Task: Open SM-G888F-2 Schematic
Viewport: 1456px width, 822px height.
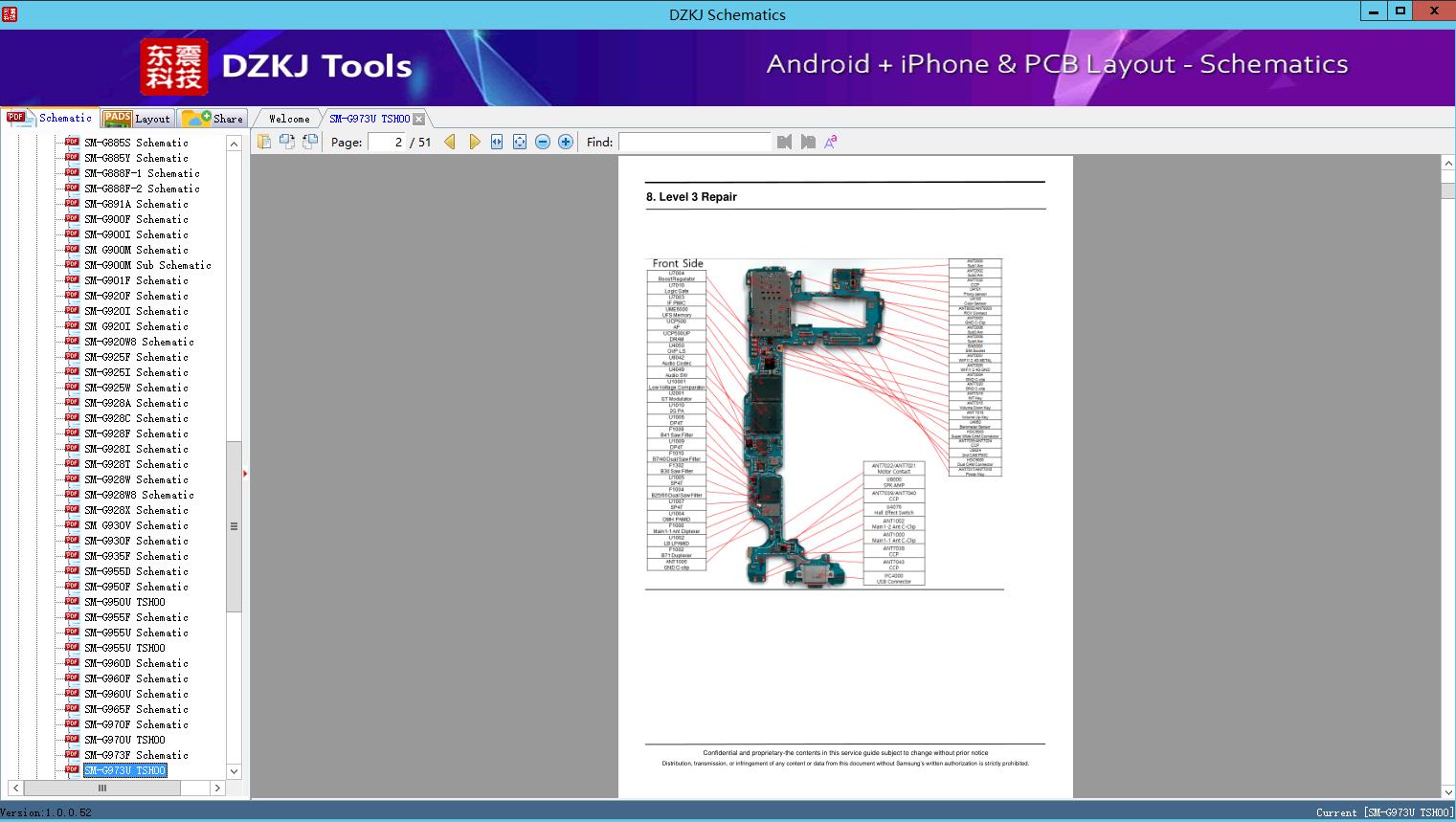Action: coord(142,189)
